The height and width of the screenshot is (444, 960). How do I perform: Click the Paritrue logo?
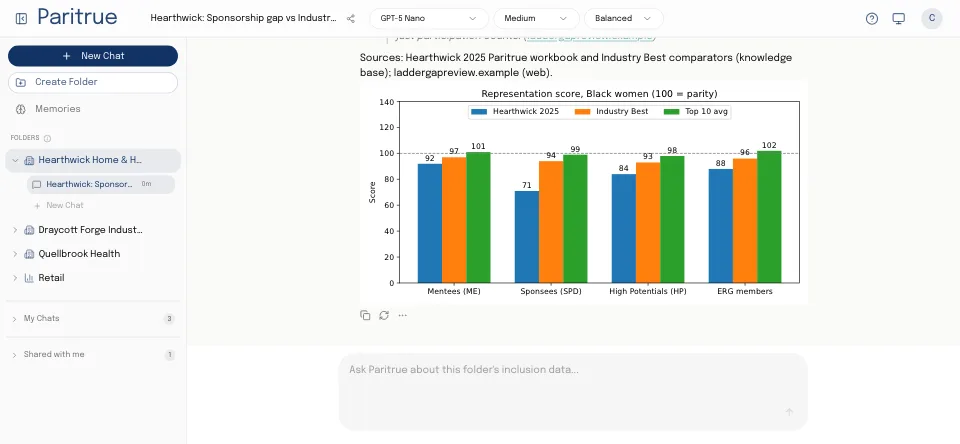pyautogui.click(x=77, y=17)
